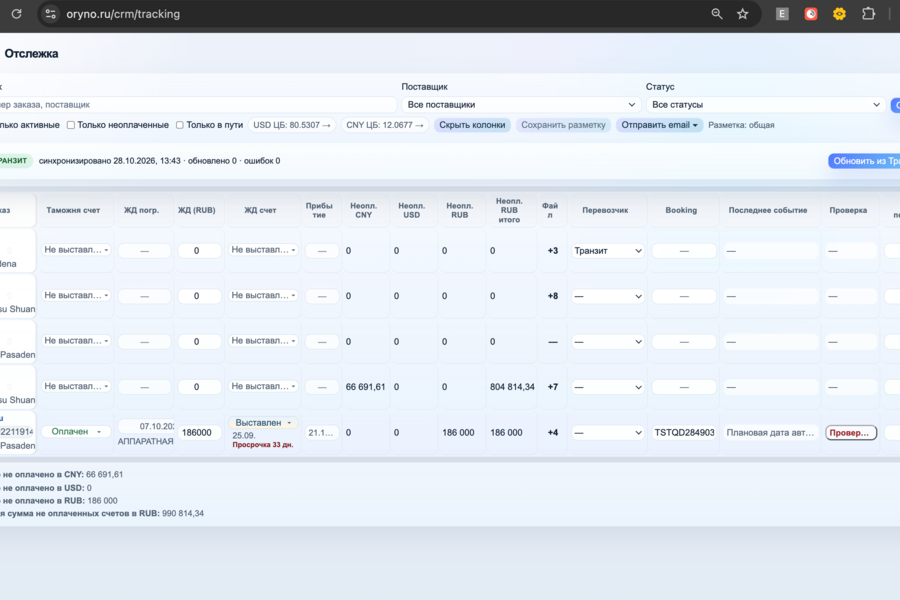Open the Все статусы status dropdown
The width and height of the screenshot is (900, 600).
coord(766,104)
